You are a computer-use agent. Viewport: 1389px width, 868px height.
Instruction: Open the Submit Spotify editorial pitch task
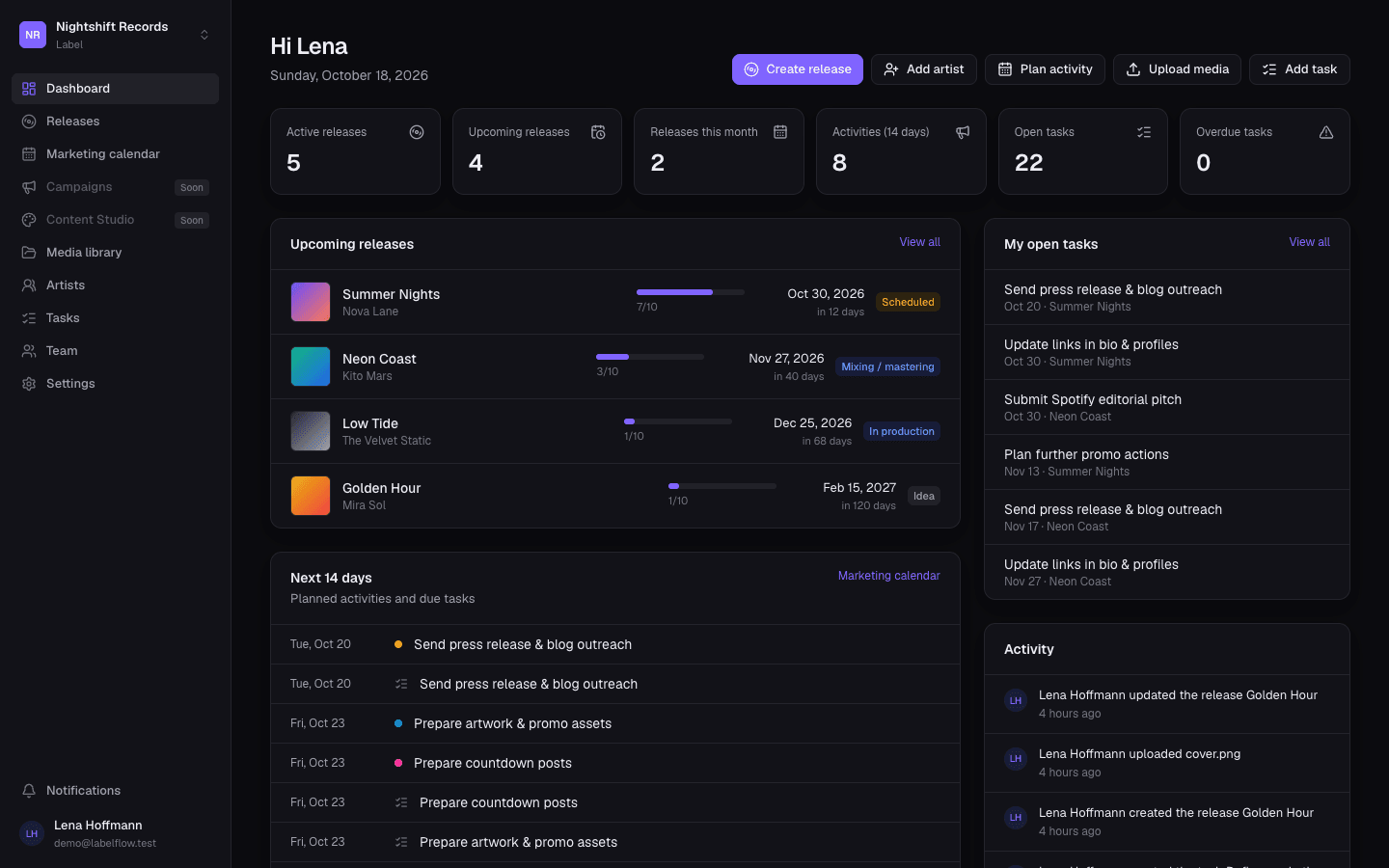pyautogui.click(x=1167, y=407)
